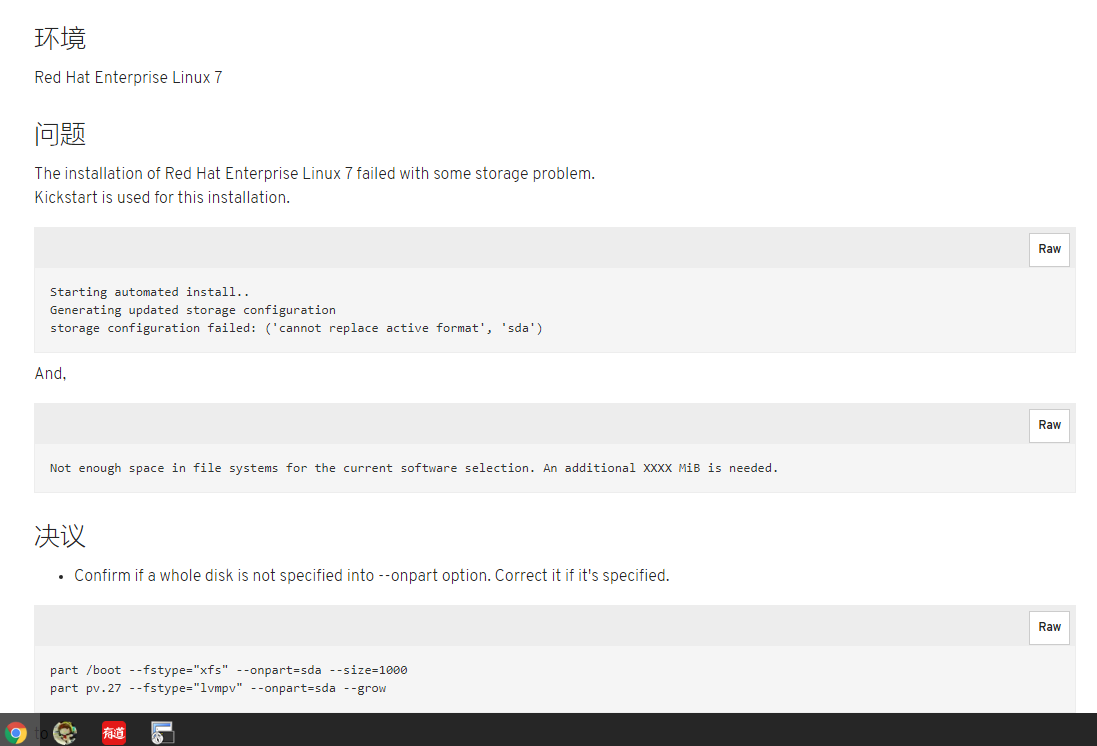Click the 'Red Hat Enterprise Linux 7' environment text
Image resolution: width=1097 pixels, height=746 pixels.
(129, 78)
